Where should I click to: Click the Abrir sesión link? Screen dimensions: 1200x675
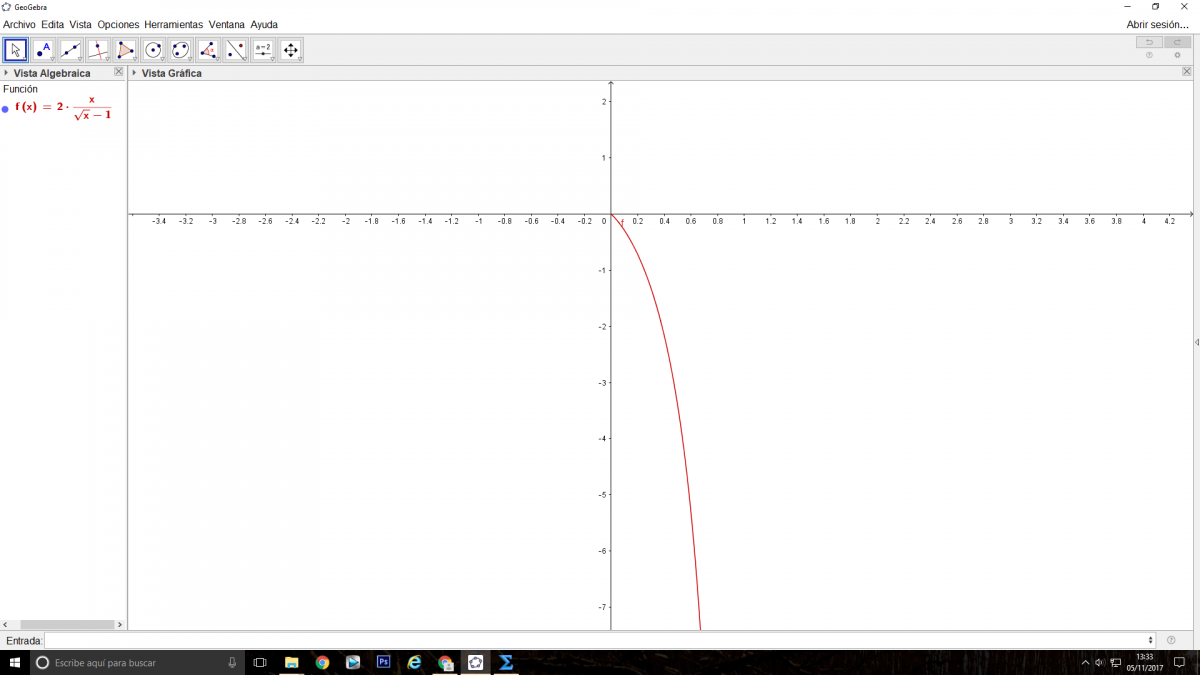[1157, 24]
